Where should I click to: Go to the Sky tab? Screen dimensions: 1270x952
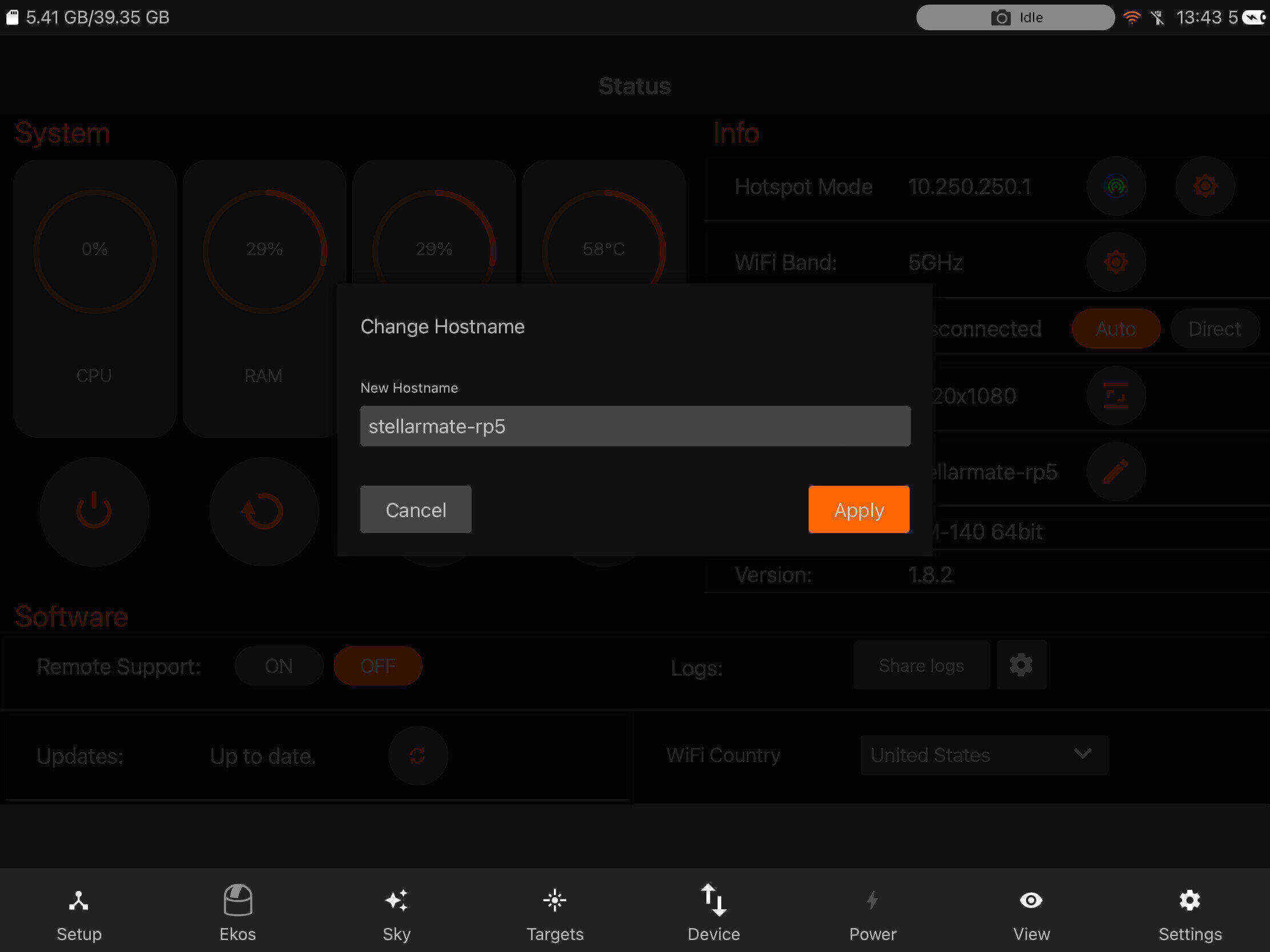(397, 915)
